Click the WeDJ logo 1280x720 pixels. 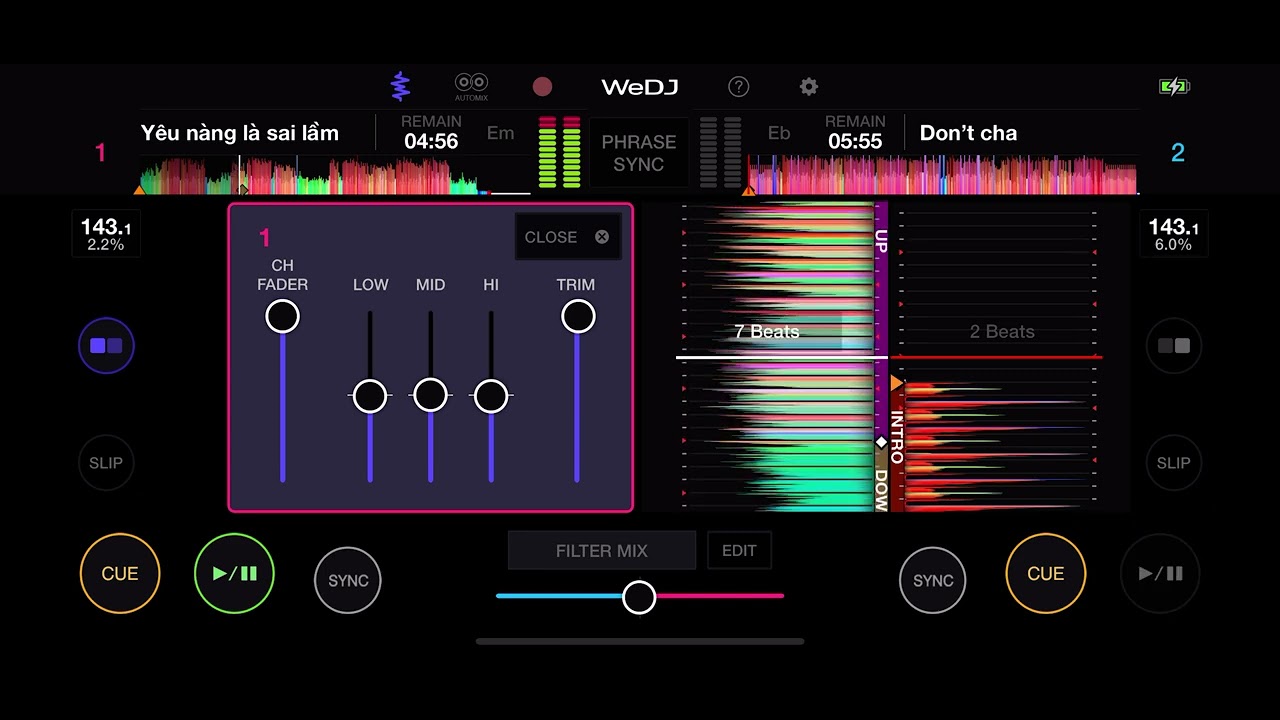pyautogui.click(x=640, y=87)
